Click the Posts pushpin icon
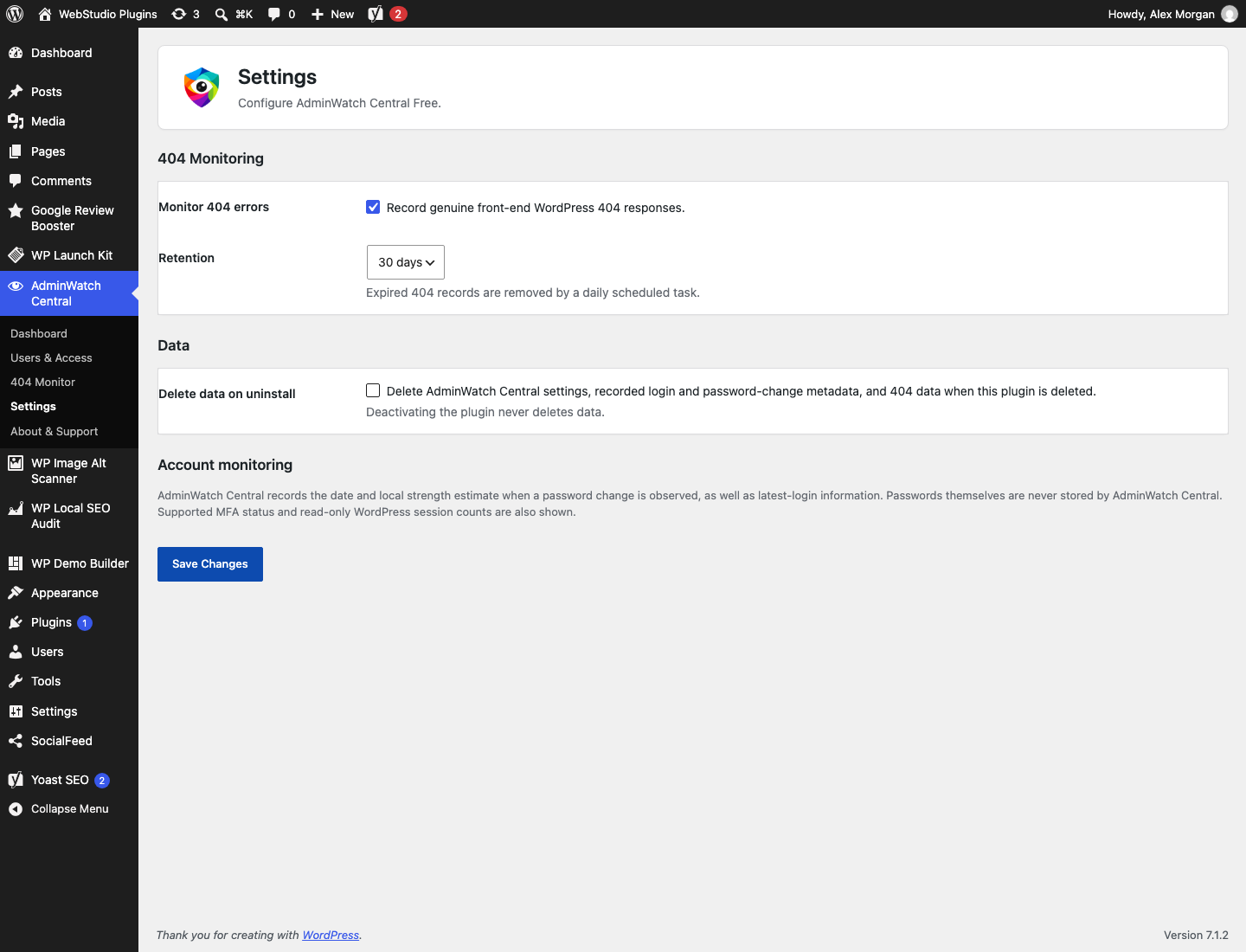 16,92
